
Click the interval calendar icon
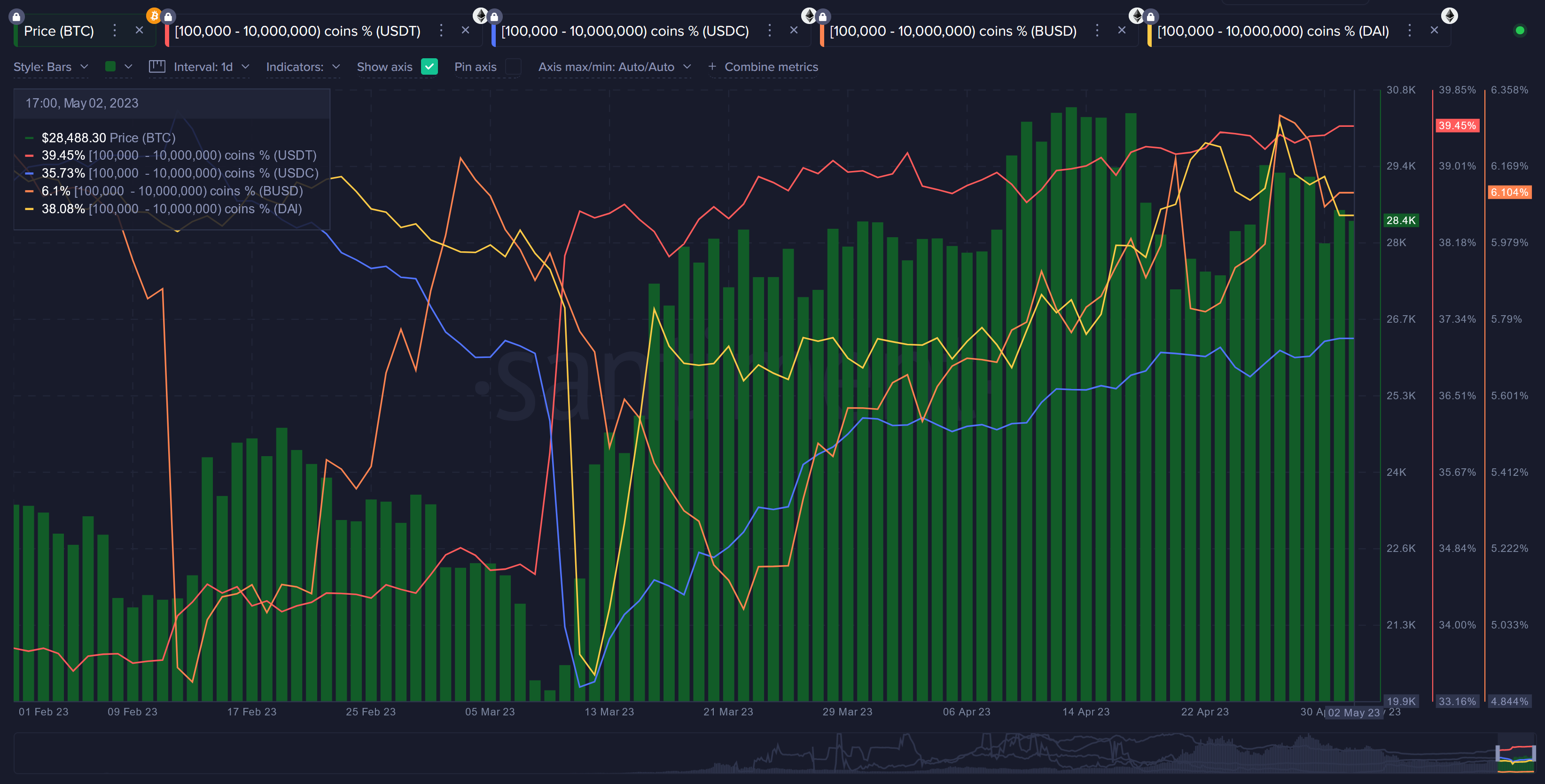click(157, 67)
